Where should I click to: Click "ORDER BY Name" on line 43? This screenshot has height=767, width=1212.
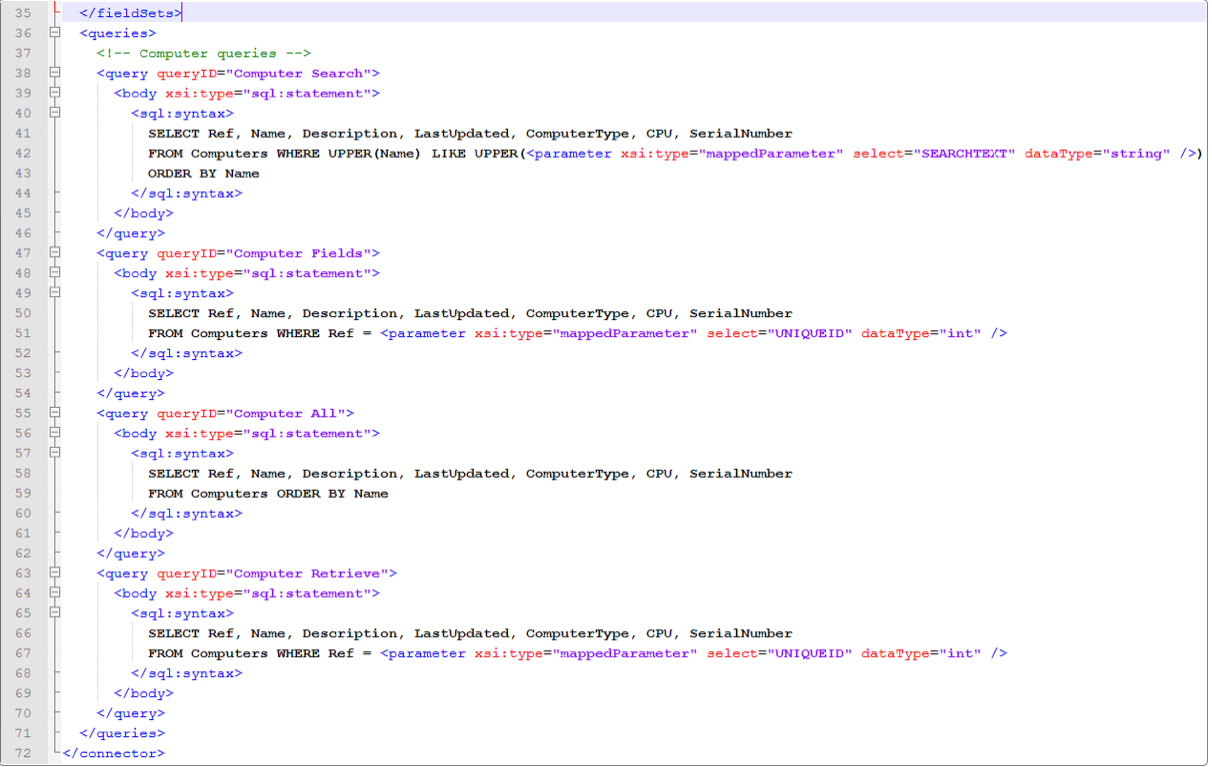point(203,173)
